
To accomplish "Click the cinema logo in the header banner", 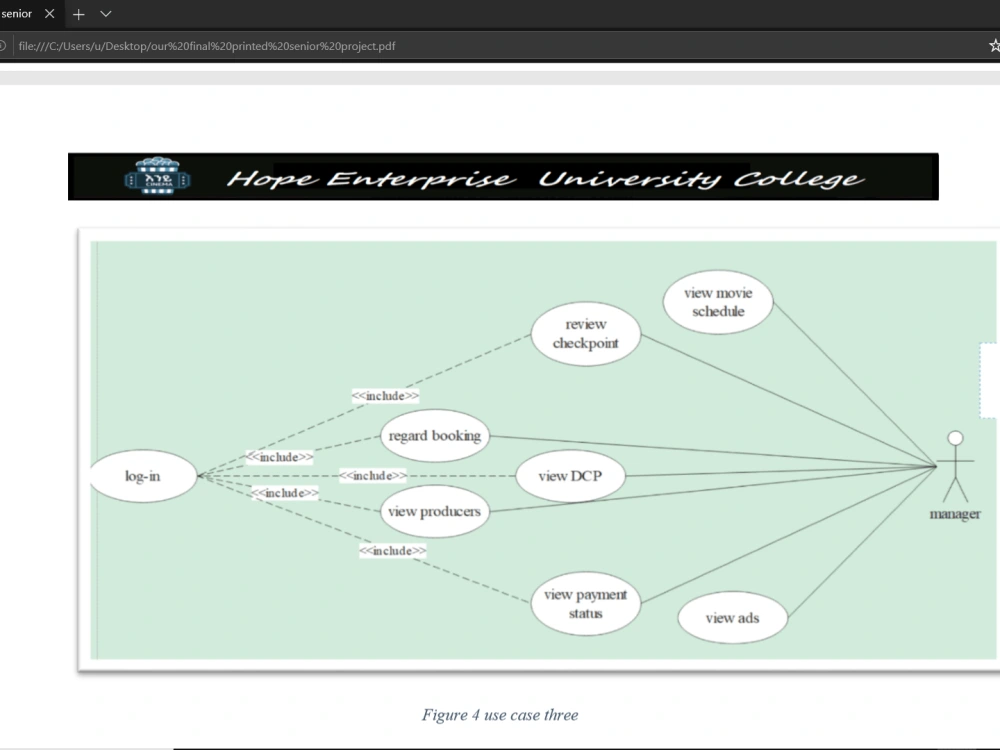I will click(157, 176).
